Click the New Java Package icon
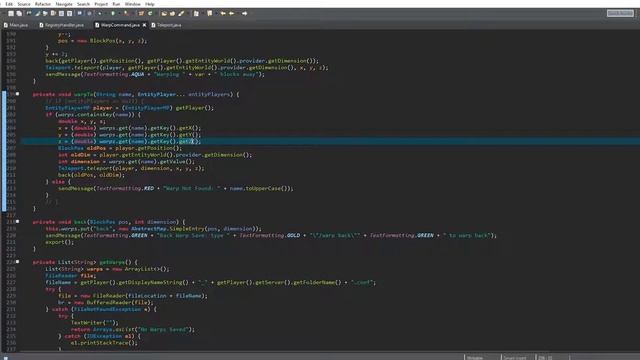640x360 pixels. [x=141, y=13]
